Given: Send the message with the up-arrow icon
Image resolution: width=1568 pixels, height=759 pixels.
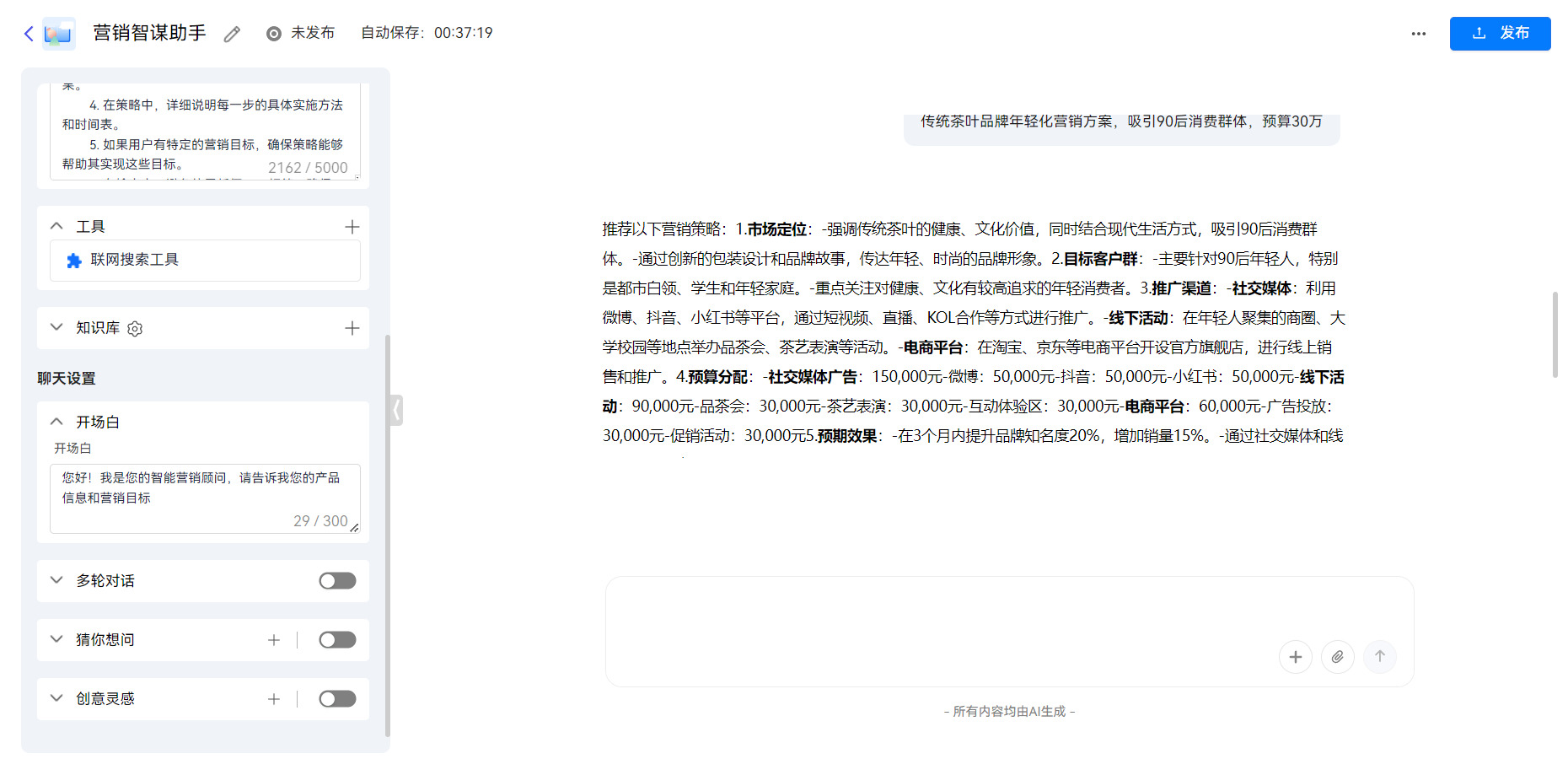Looking at the screenshot, I should (1380, 656).
